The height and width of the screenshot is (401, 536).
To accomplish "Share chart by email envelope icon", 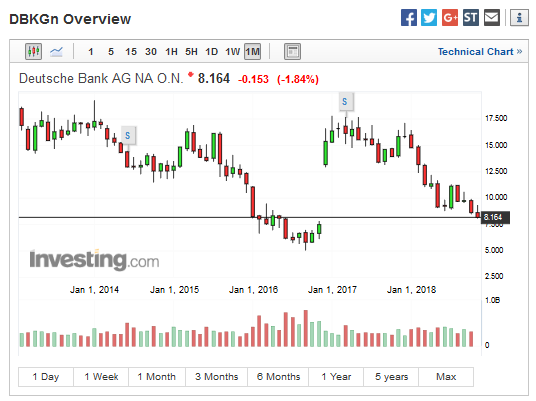I will tap(492, 17).
